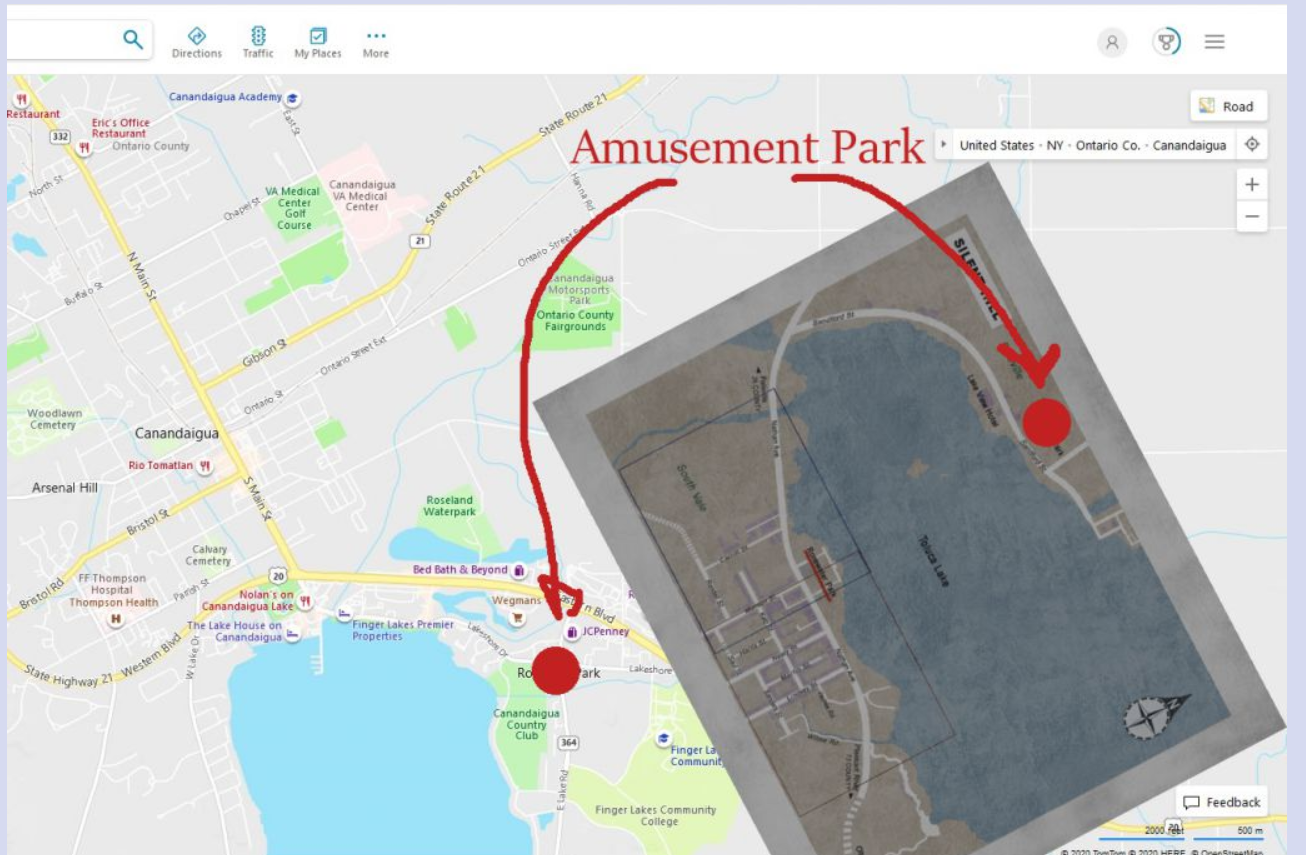Click Arsenal Hill label
Image resolution: width=1306 pixels, height=855 pixels.
click(65, 488)
